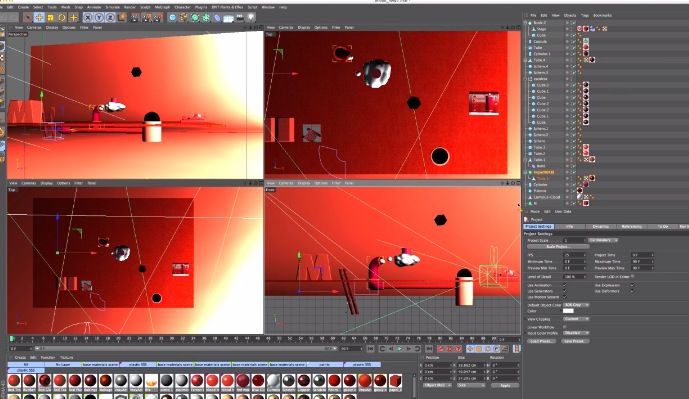Enable the Linear Workflow checkbox
This screenshot has width=689, height=399.
[x=565, y=327]
